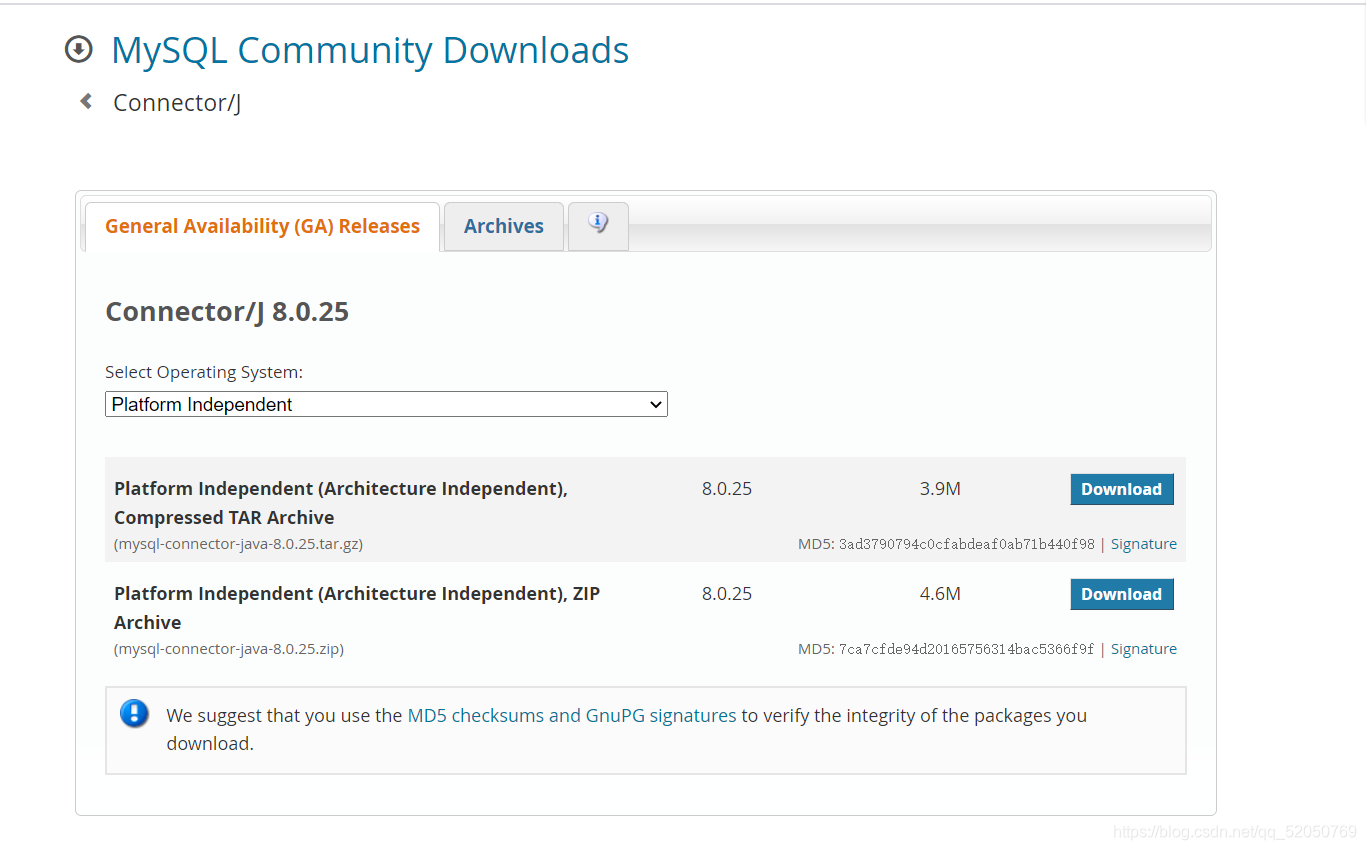This screenshot has width=1366, height=850.
Task: Click the back chevron next to Connector/J
Action: (x=86, y=101)
